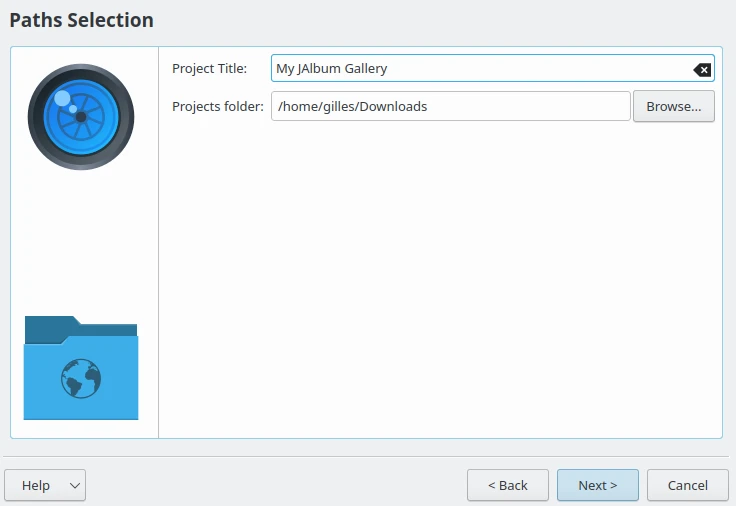Proceed with the Next > button

(597, 486)
